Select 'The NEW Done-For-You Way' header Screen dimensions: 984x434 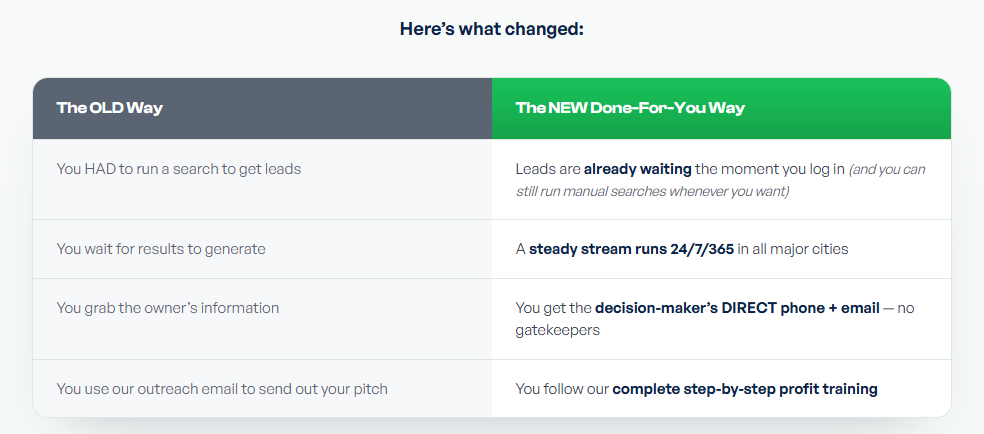pos(630,108)
